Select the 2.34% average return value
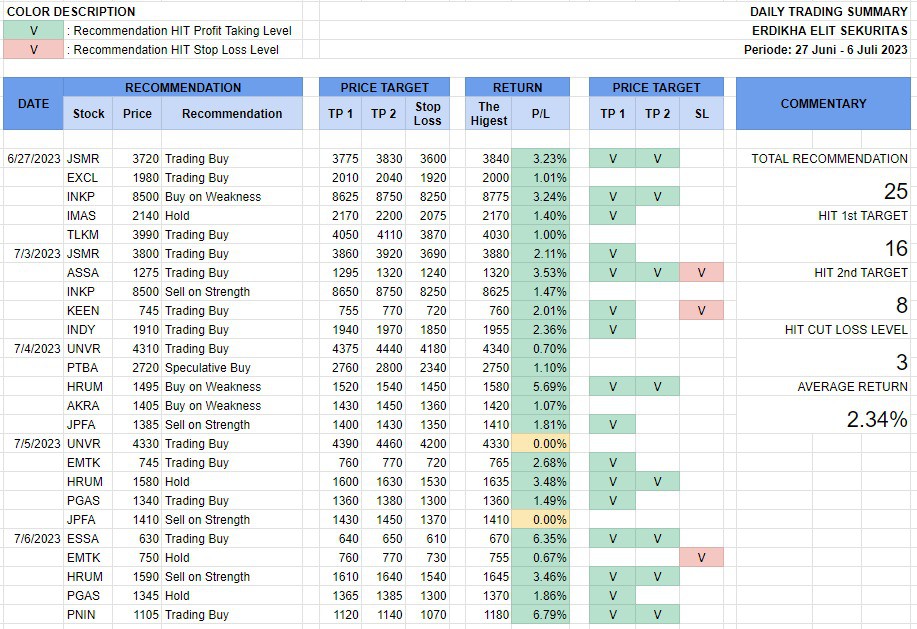917x629 pixels. (877, 420)
